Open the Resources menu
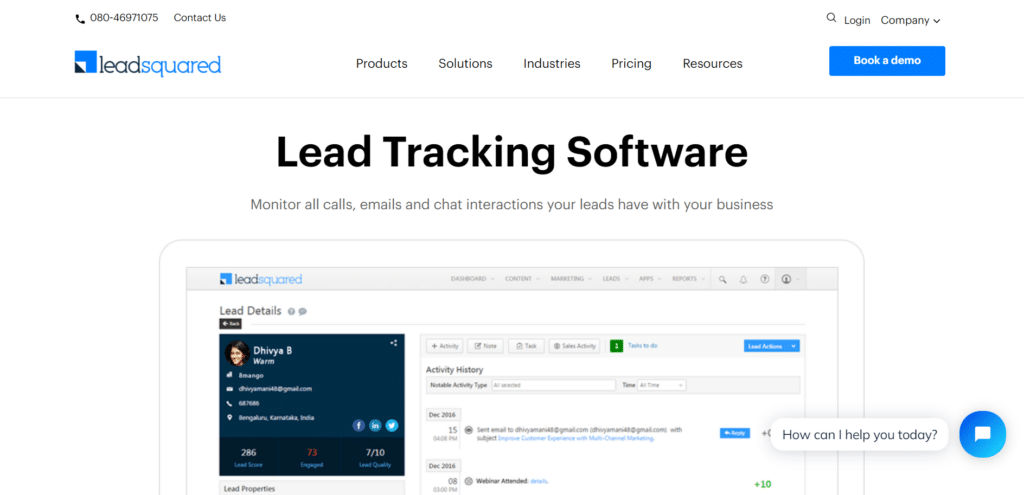This screenshot has height=495, width=1024. click(712, 63)
